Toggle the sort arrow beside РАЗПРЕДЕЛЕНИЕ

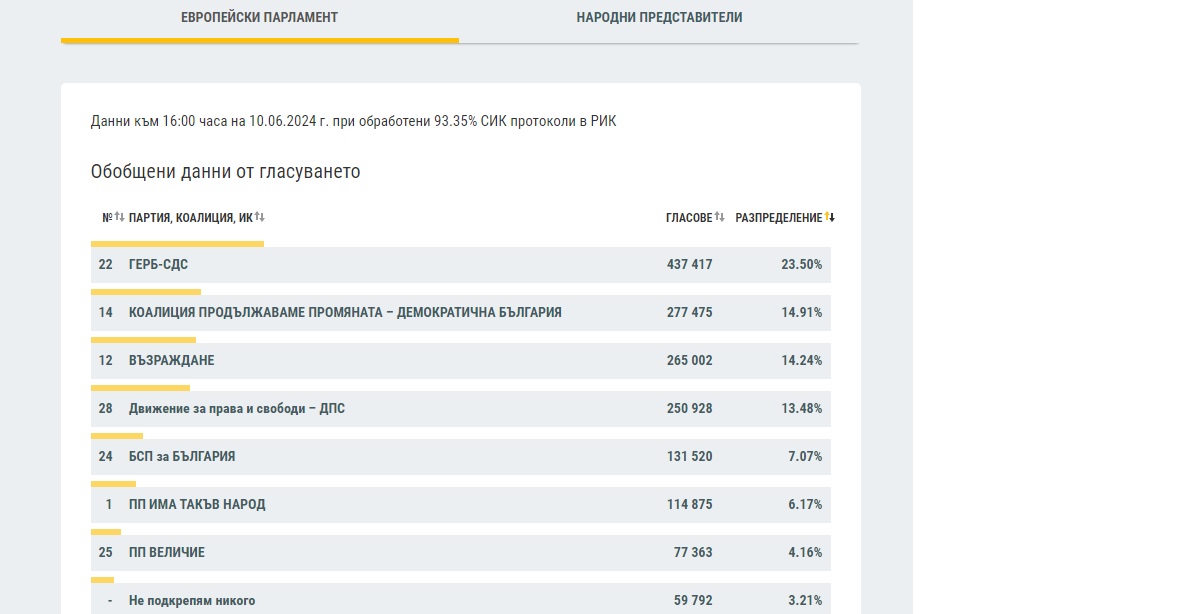click(830, 217)
